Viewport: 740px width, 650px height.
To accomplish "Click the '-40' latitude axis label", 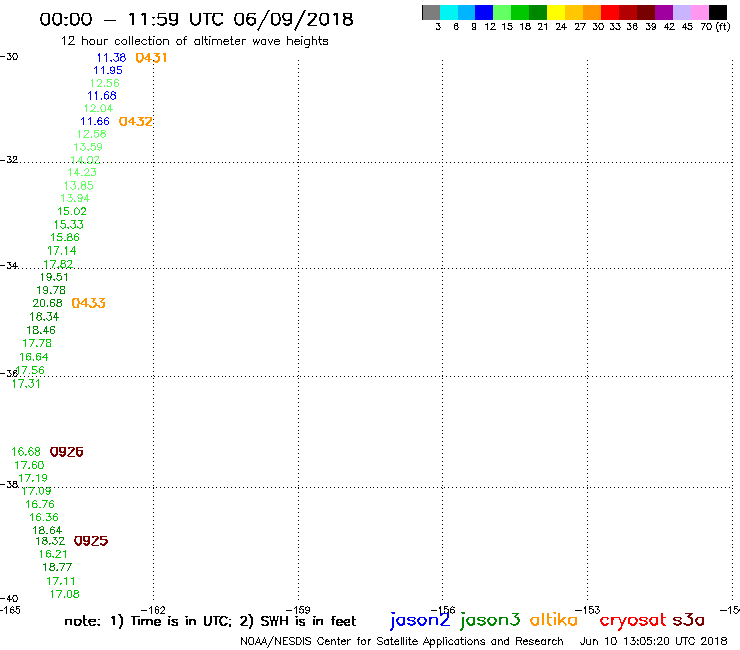I will tap(9, 599).
